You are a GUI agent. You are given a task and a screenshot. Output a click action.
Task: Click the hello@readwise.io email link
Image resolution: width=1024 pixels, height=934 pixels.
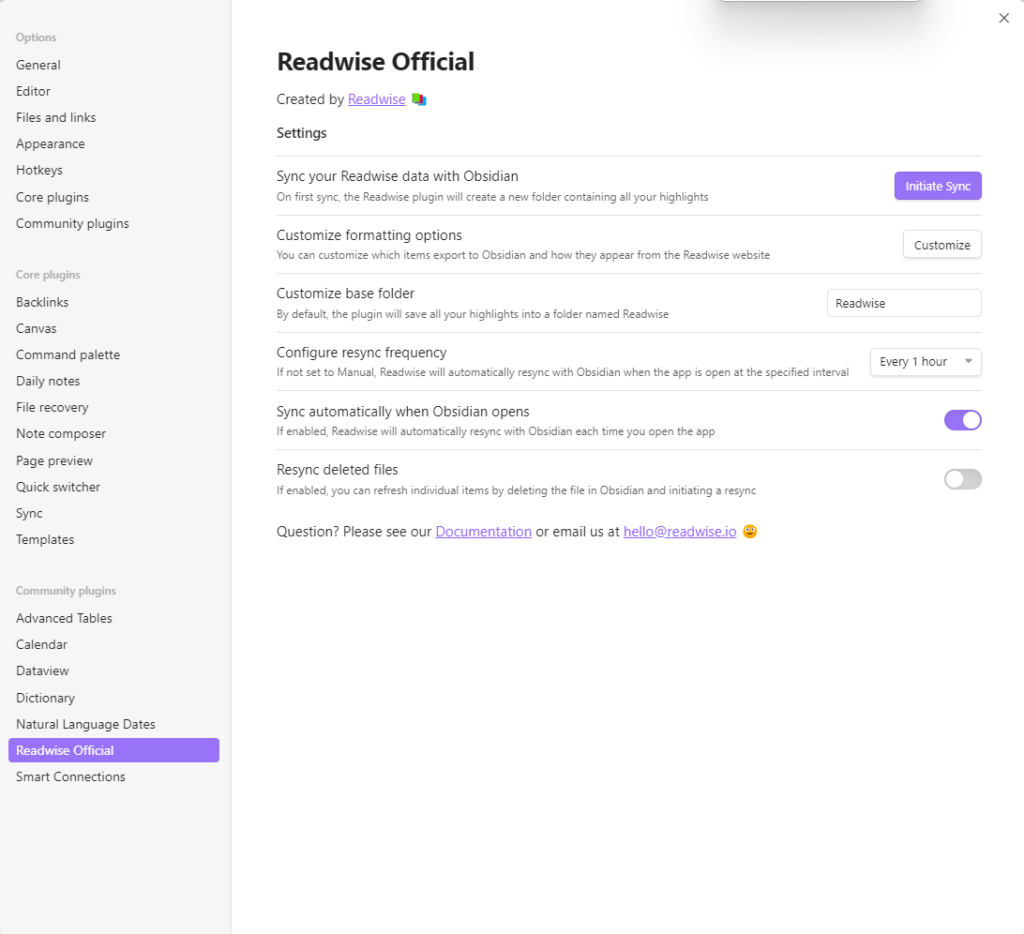coord(680,532)
